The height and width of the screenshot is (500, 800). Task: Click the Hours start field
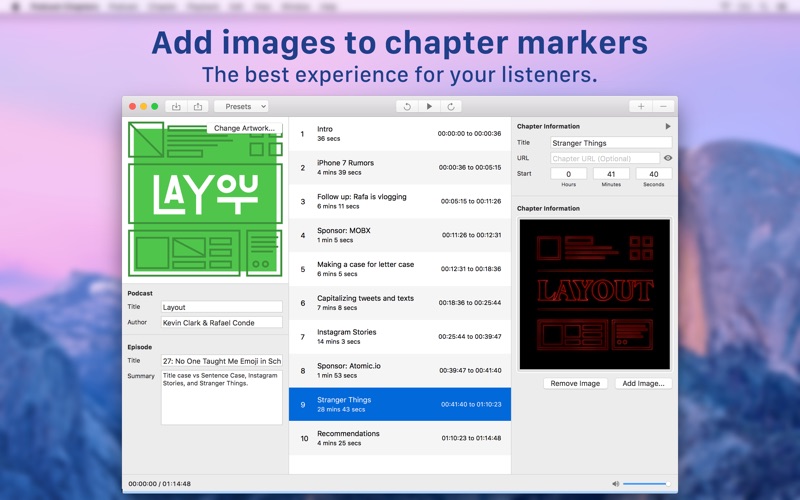(568, 174)
